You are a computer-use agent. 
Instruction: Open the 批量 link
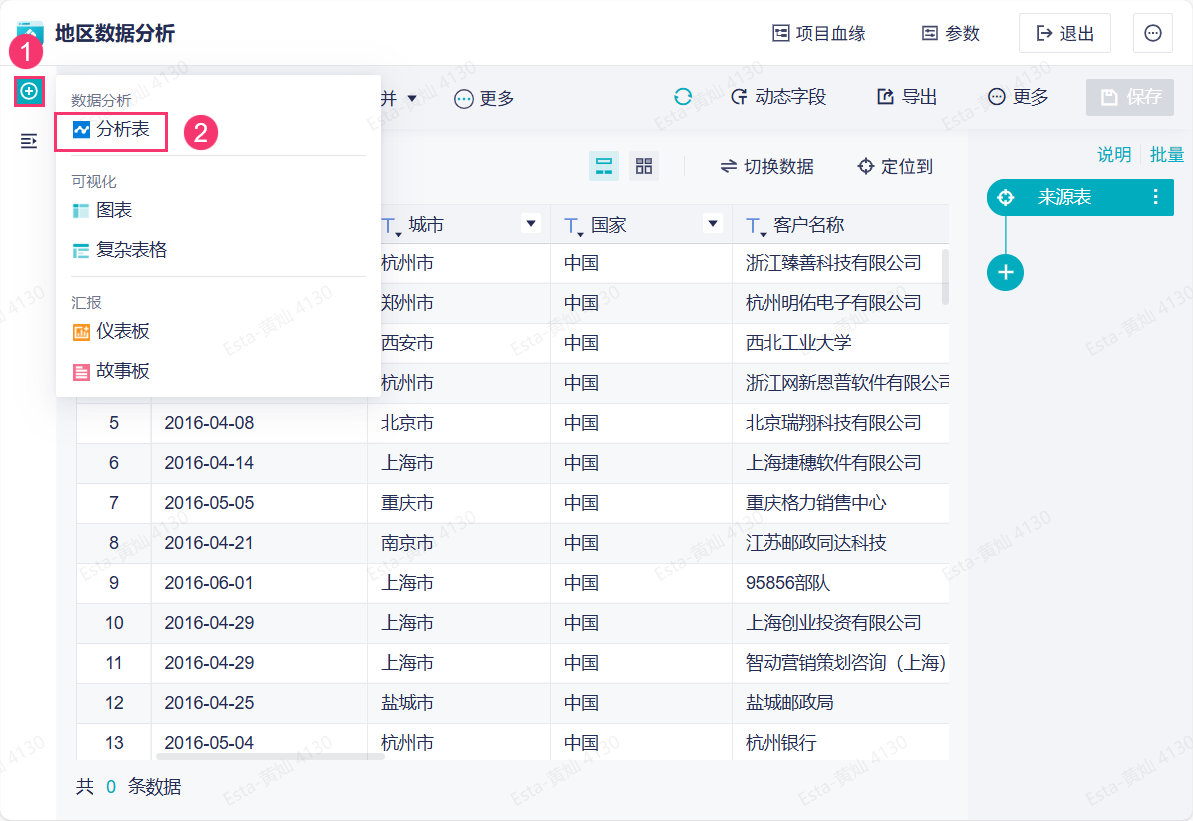pyautogui.click(x=1167, y=154)
